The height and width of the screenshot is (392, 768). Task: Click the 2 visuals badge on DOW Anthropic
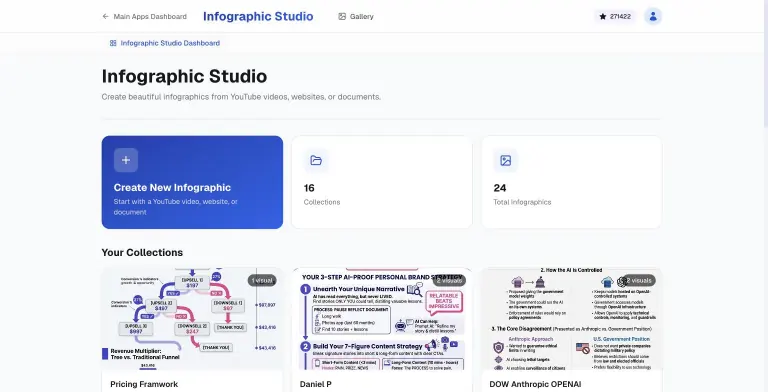point(639,280)
